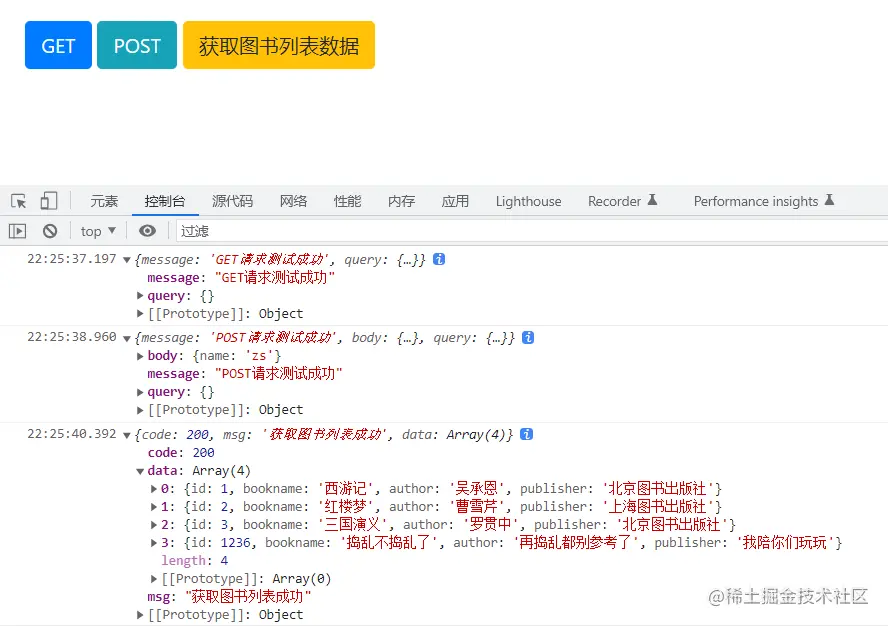Select the msg "获取图书列表成功" value
This screenshot has height=626, width=888.
click(x=248, y=597)
